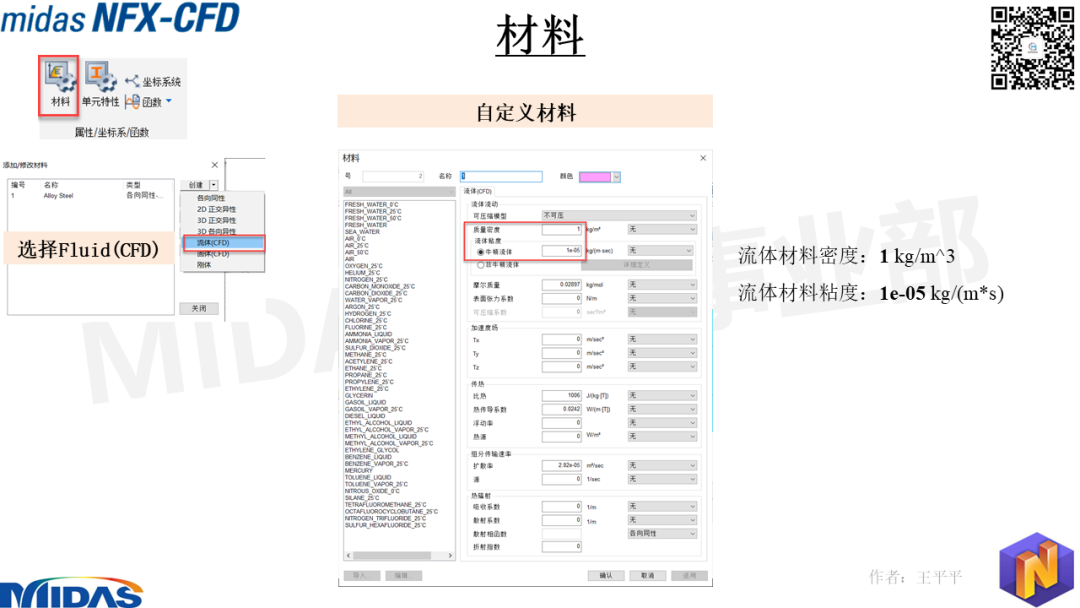
Task: Open the 表面张力系数 function dropdown
Action: (662, 298)
